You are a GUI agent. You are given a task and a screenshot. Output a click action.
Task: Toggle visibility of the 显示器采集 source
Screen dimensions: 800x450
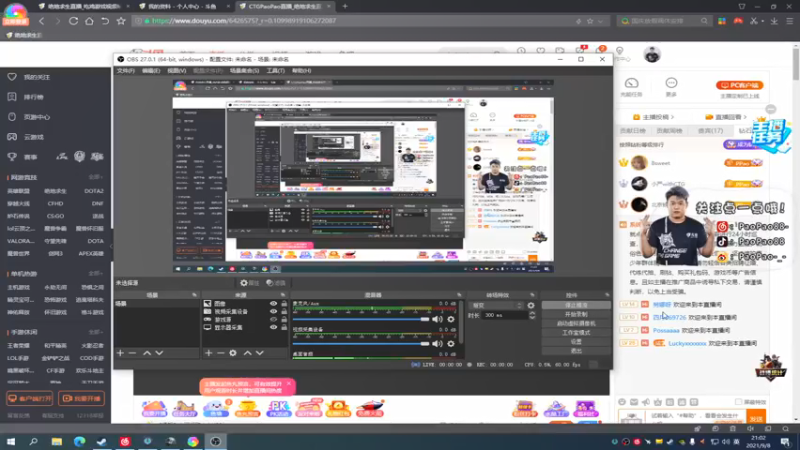pyautogui.click(x=273, y=327)
